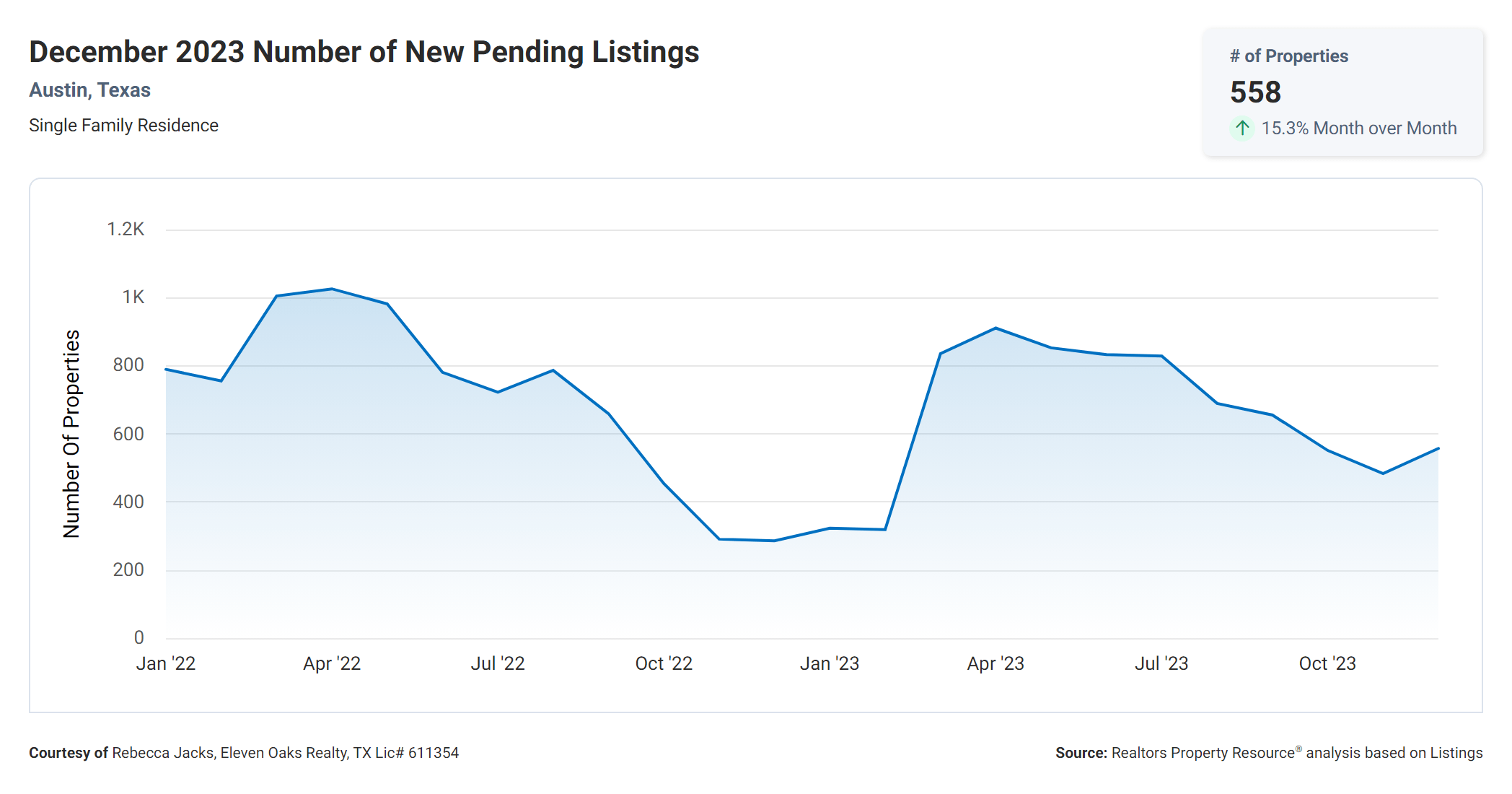Click 'Courtesy of Rebecca Jacks' credit text

(243, 753)
